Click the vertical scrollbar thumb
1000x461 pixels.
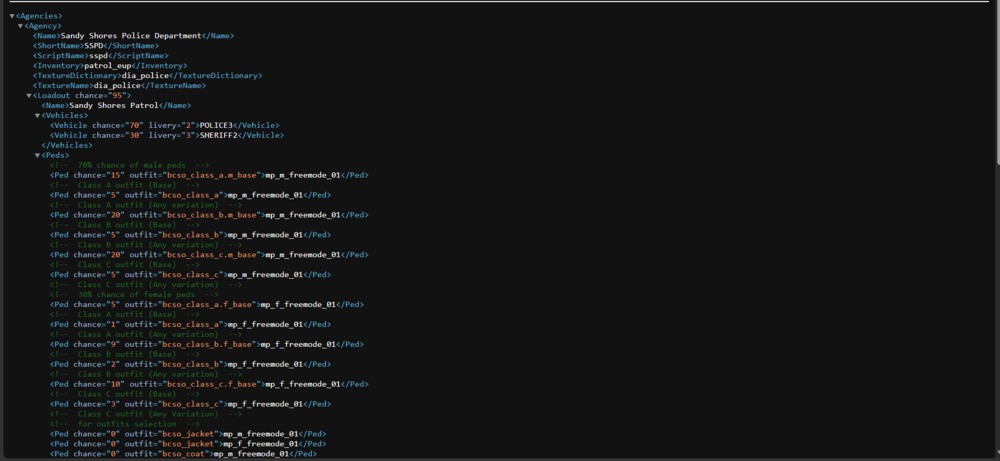996,83
